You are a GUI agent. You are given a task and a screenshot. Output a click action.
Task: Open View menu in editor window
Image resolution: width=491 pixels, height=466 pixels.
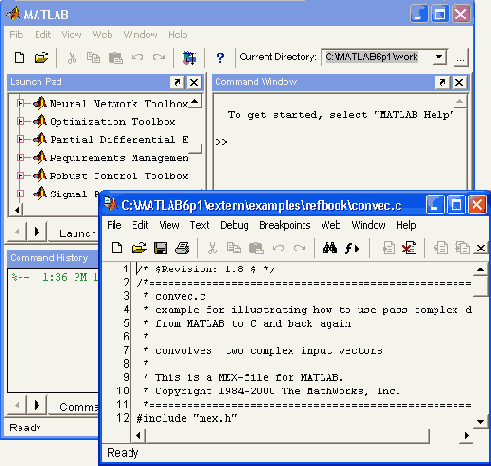[x=169, y=225]
